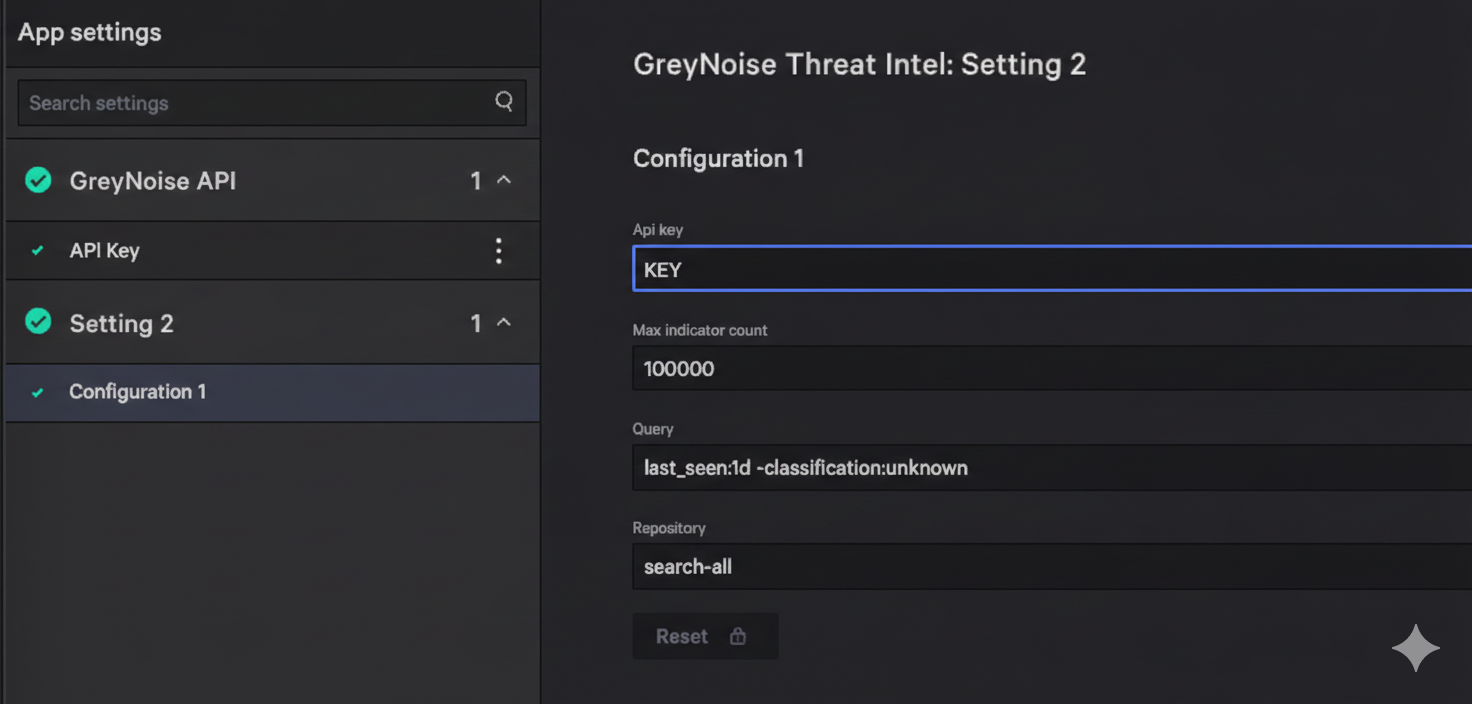Click into the Api key field
The image size is (1472, 704).
coord(1050,270)
